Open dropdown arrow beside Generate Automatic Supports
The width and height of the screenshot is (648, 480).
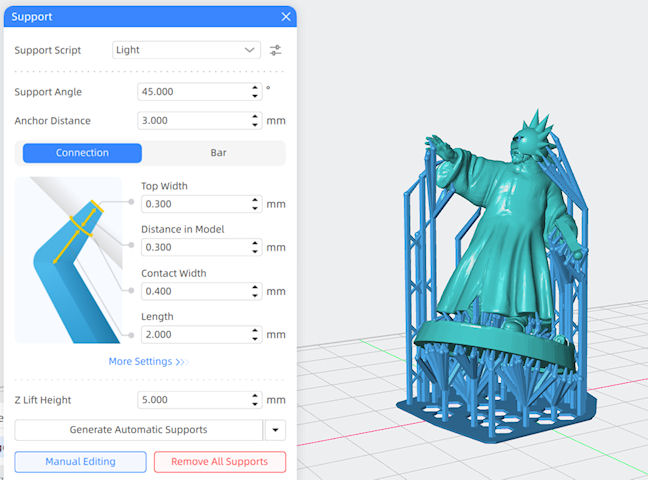coord(275,430)
